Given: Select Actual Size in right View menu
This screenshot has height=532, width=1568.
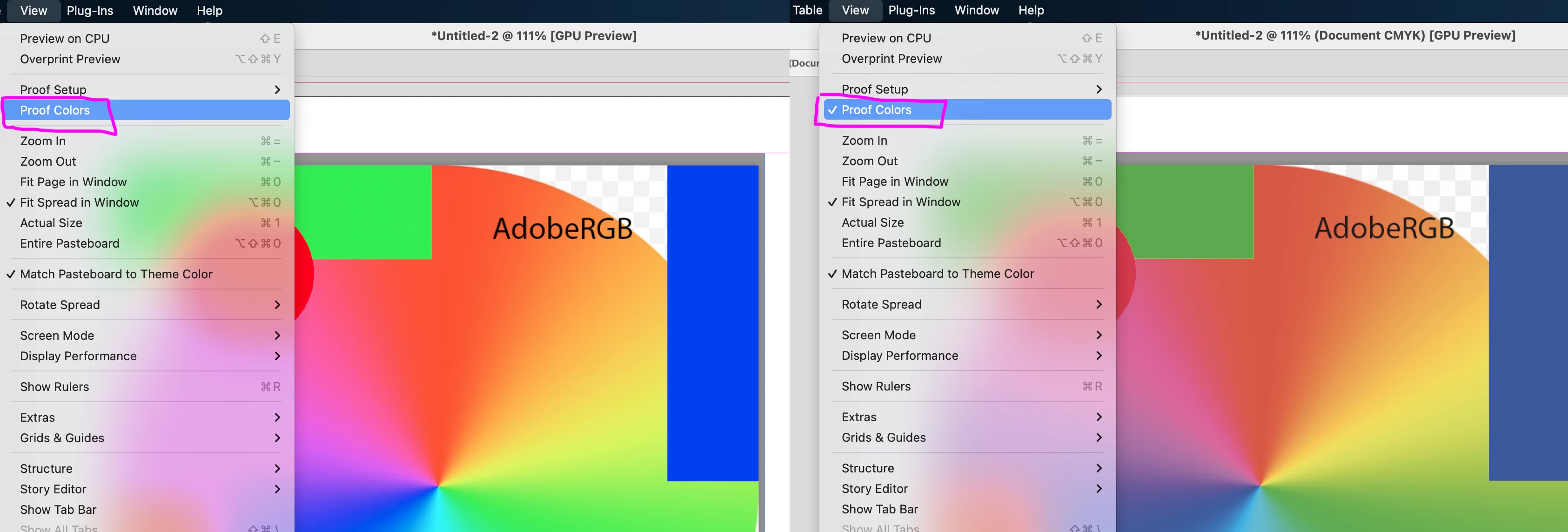Looking at the screenshot, I should click(872, 222).
